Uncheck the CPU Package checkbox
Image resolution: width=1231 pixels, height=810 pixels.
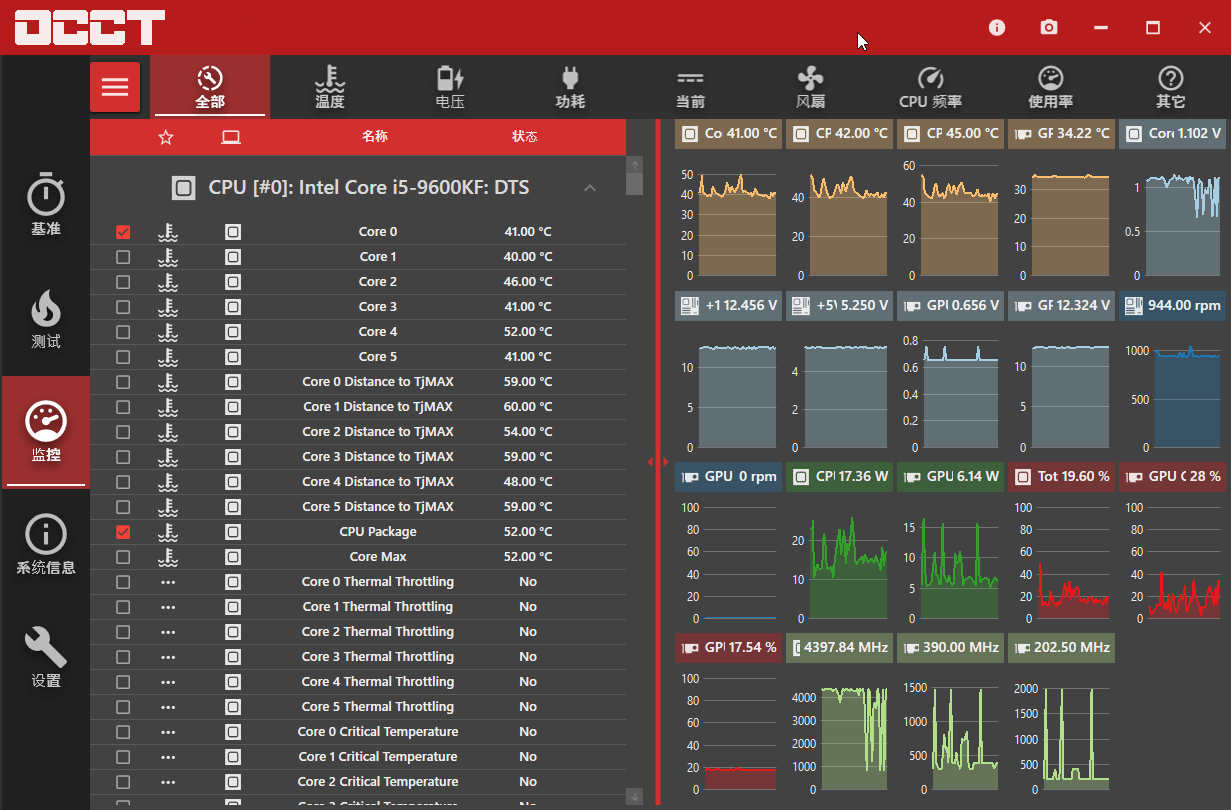tap(123, 532)
